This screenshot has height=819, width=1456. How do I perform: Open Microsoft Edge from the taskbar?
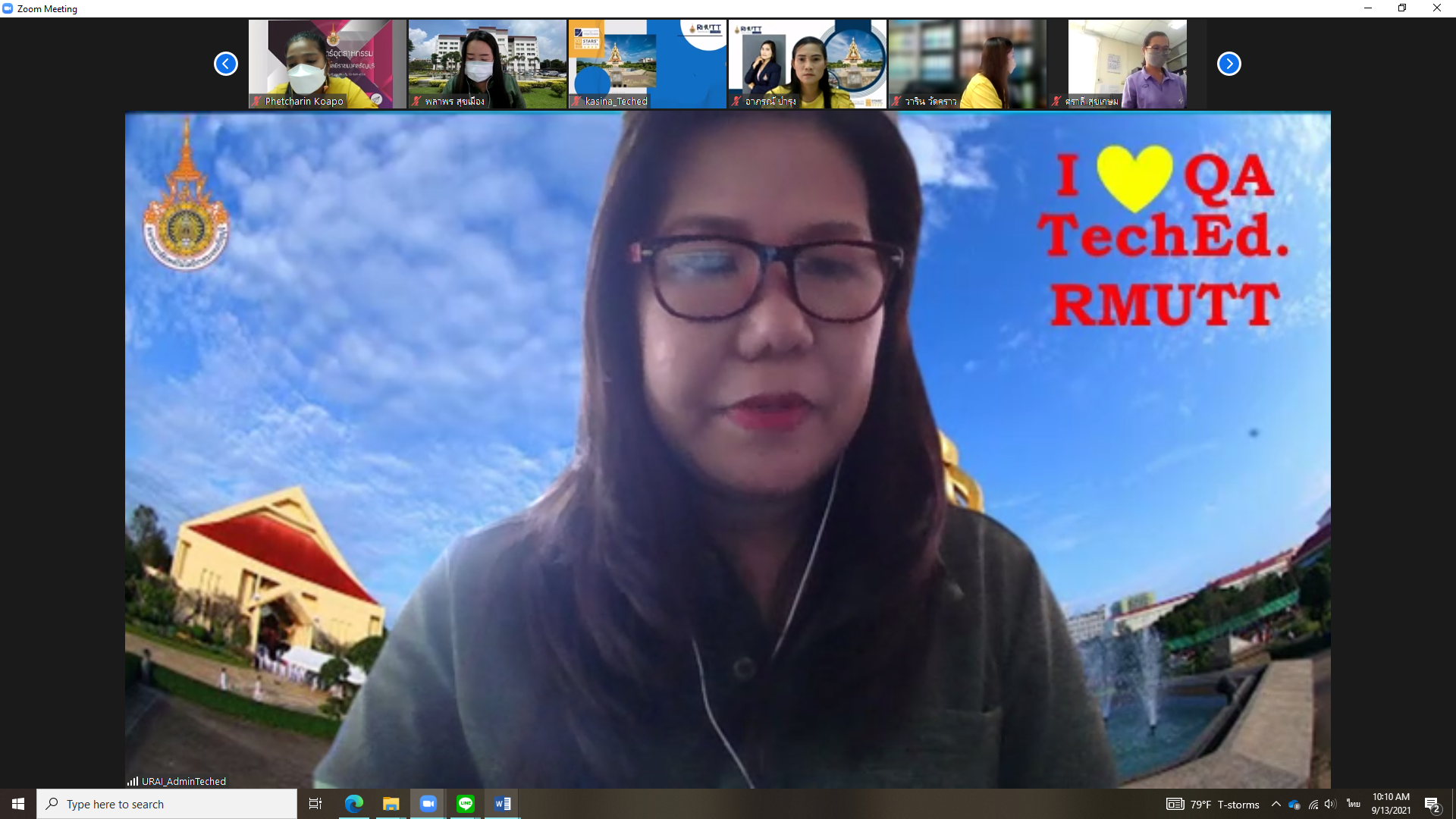[x=353, y=804]
